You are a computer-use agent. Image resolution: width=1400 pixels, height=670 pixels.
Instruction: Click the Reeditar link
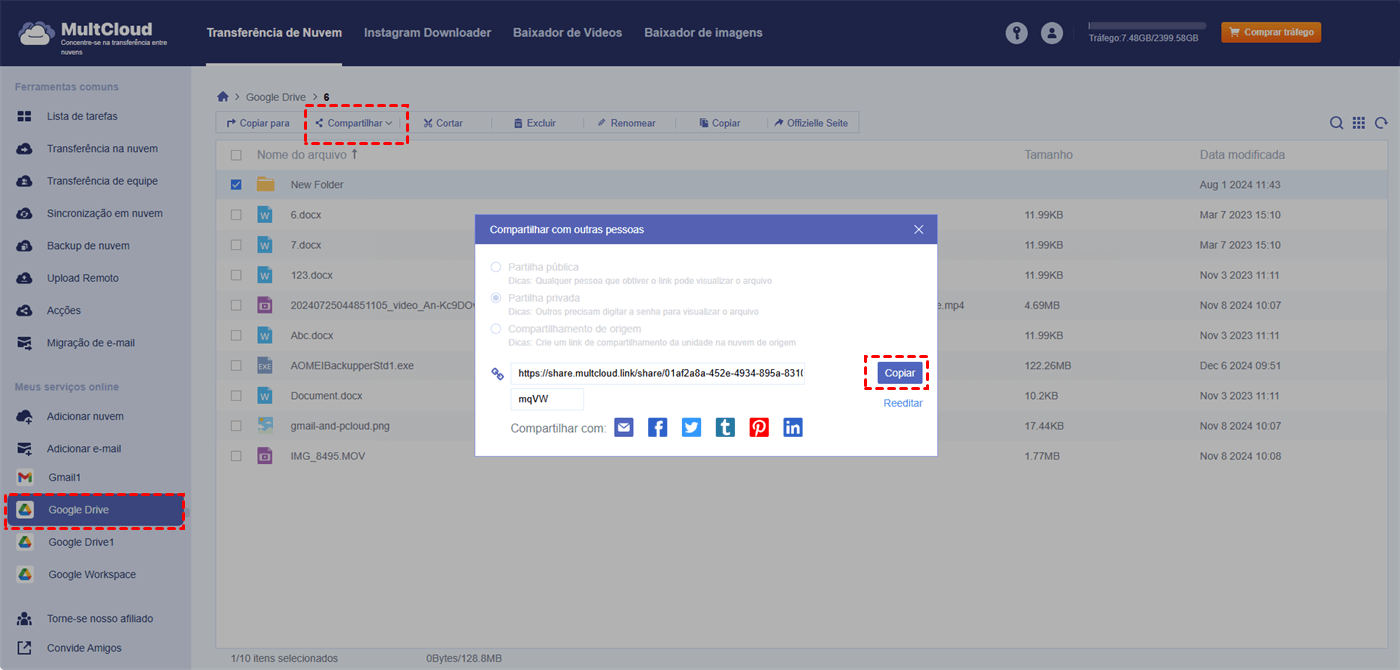coord(903,404)
